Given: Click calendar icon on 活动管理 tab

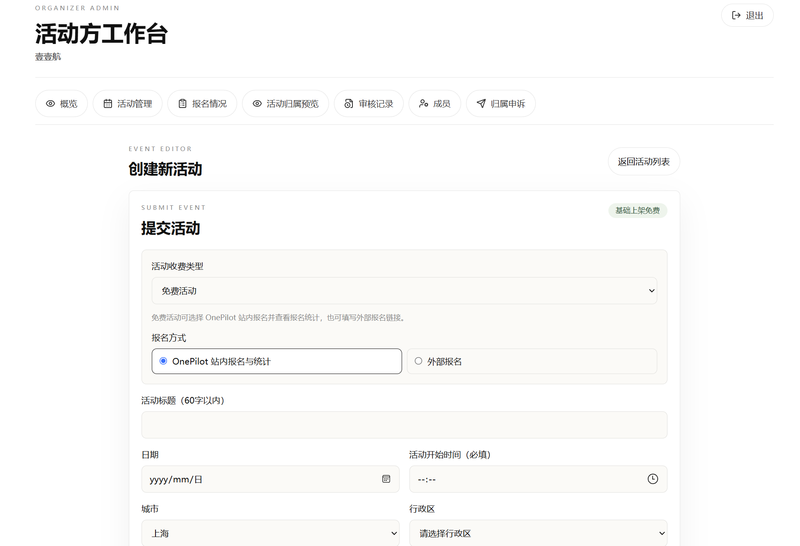Looking at the screenshot, I should click(x=108, y=104).
